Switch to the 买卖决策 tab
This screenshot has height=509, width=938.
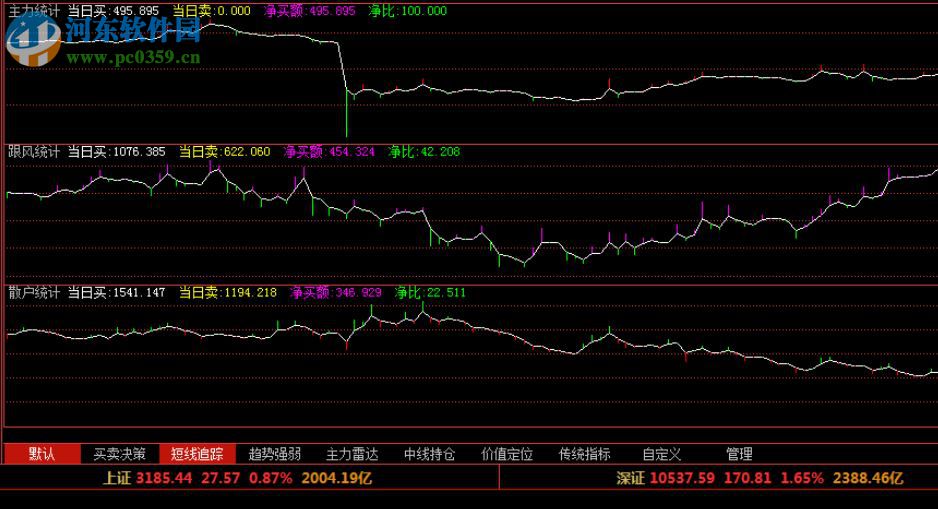tap(120, 454)
